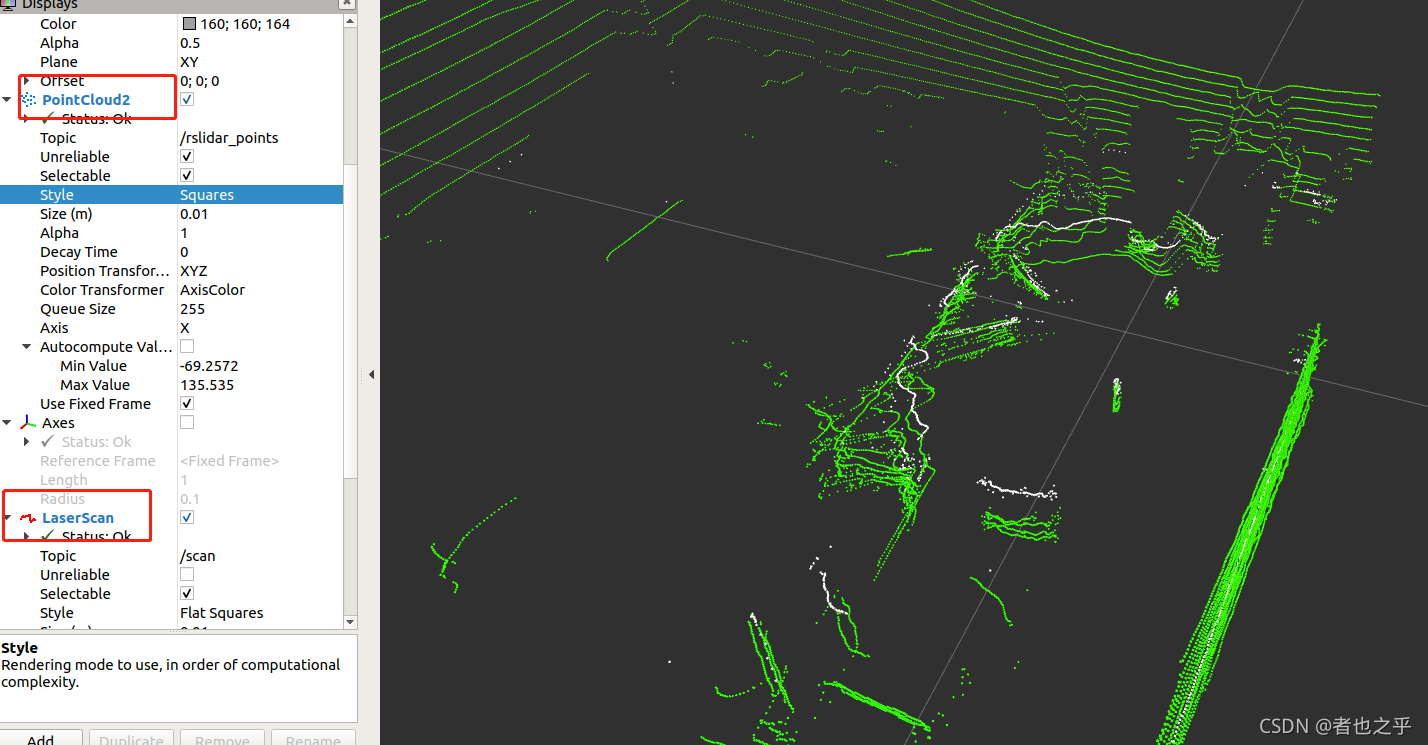Select the LaserScan display name
Image resolution: width=1428 pixels, height=745 pixels.
(x=78, y=518)
